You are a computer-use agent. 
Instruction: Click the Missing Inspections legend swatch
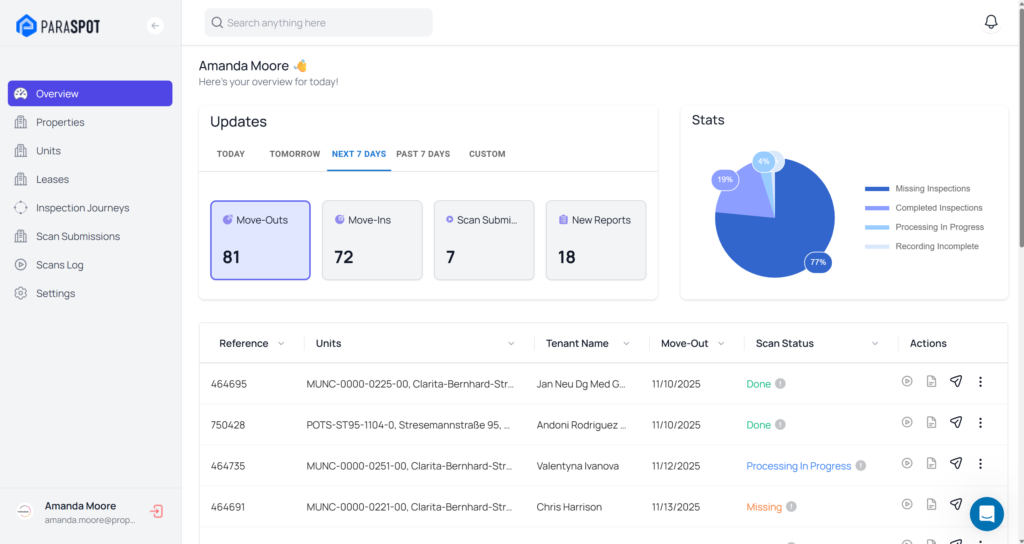point(877,189)
